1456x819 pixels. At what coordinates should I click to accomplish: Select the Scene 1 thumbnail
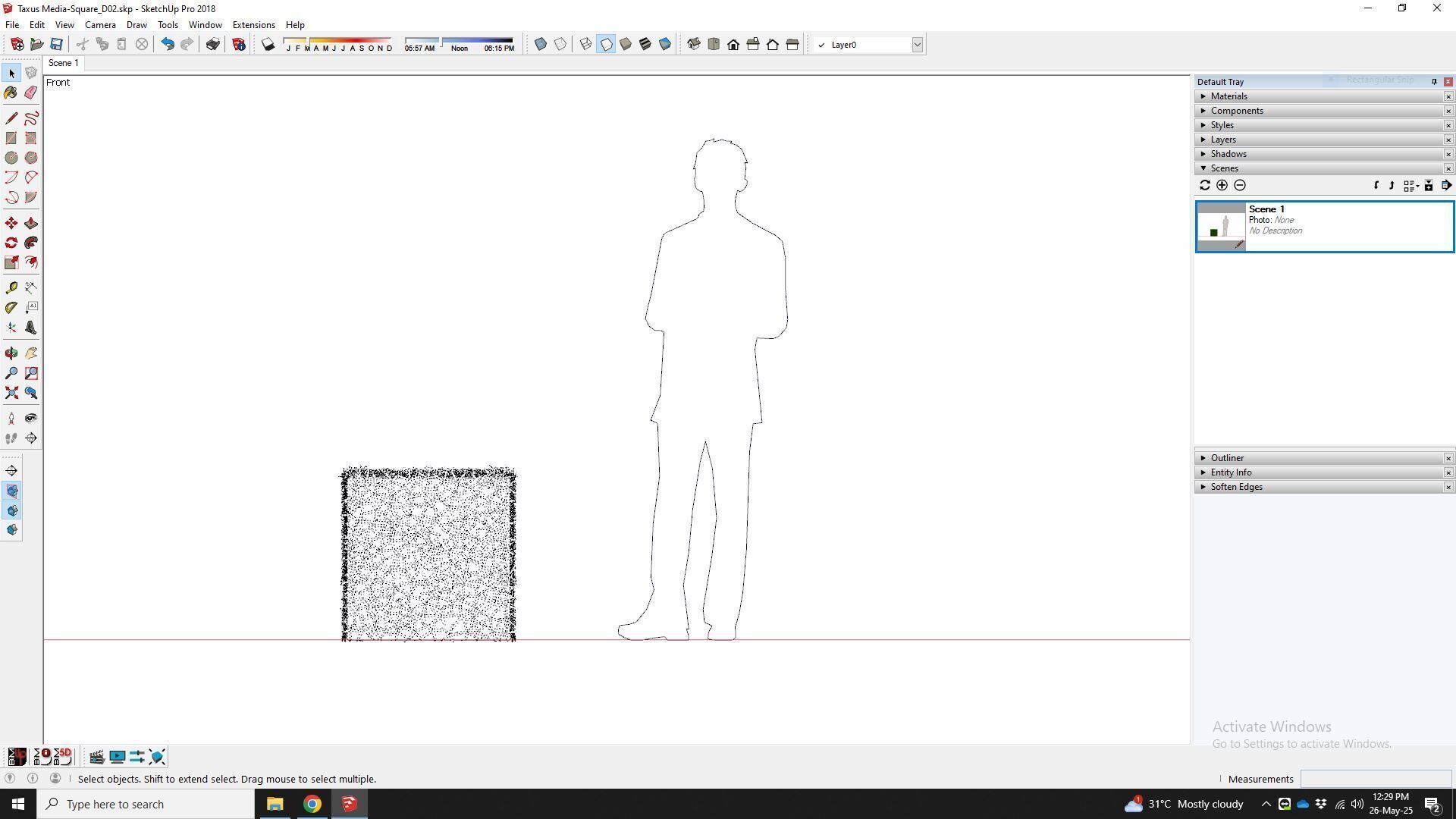point(1220,226)
